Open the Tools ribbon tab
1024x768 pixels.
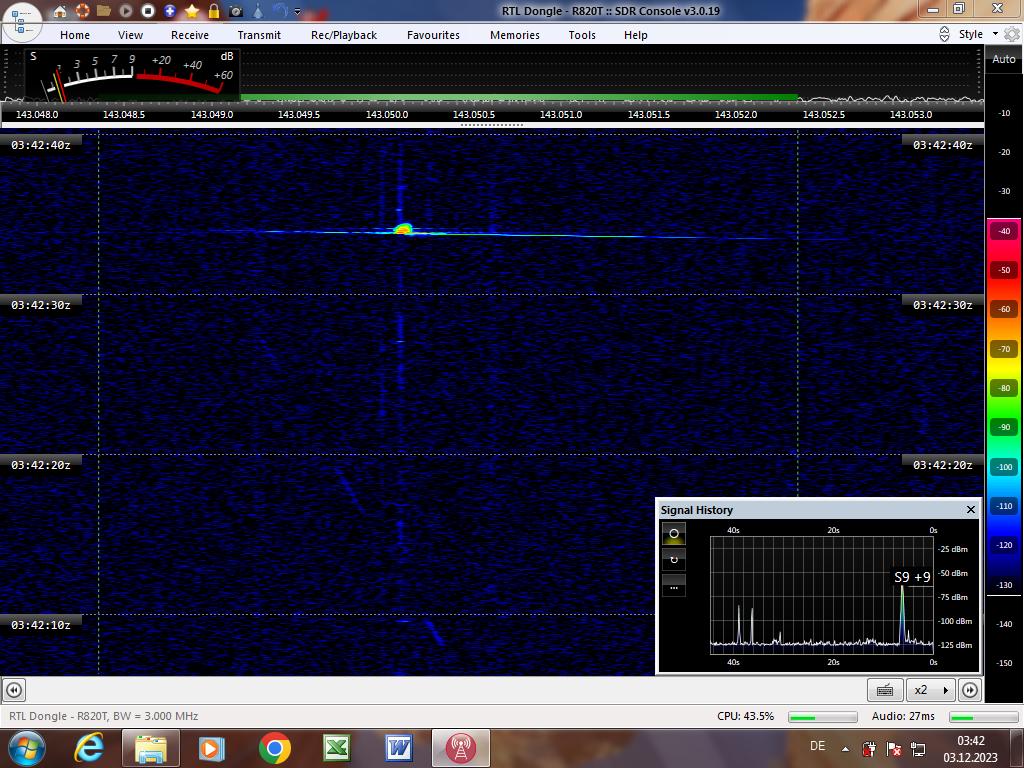(582, 35)
